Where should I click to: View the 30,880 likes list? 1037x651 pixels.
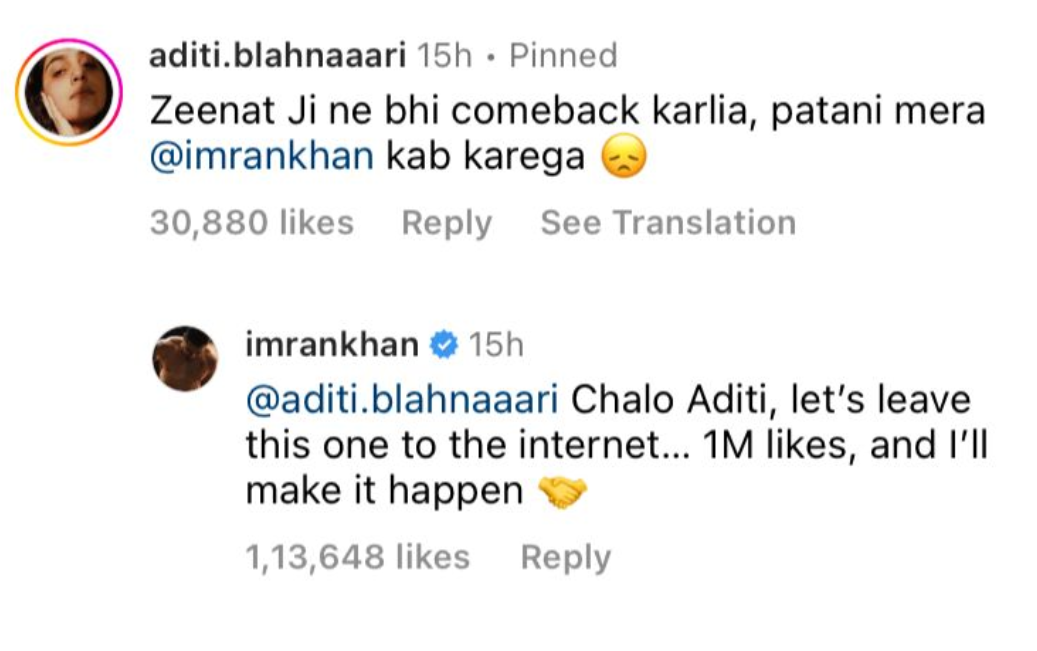pos(252,223)
